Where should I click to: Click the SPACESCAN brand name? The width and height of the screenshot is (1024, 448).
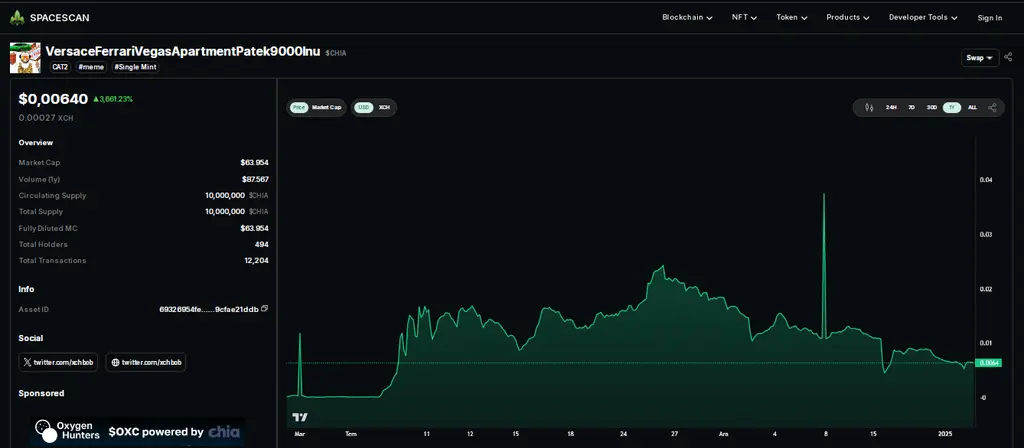point(60,18)
